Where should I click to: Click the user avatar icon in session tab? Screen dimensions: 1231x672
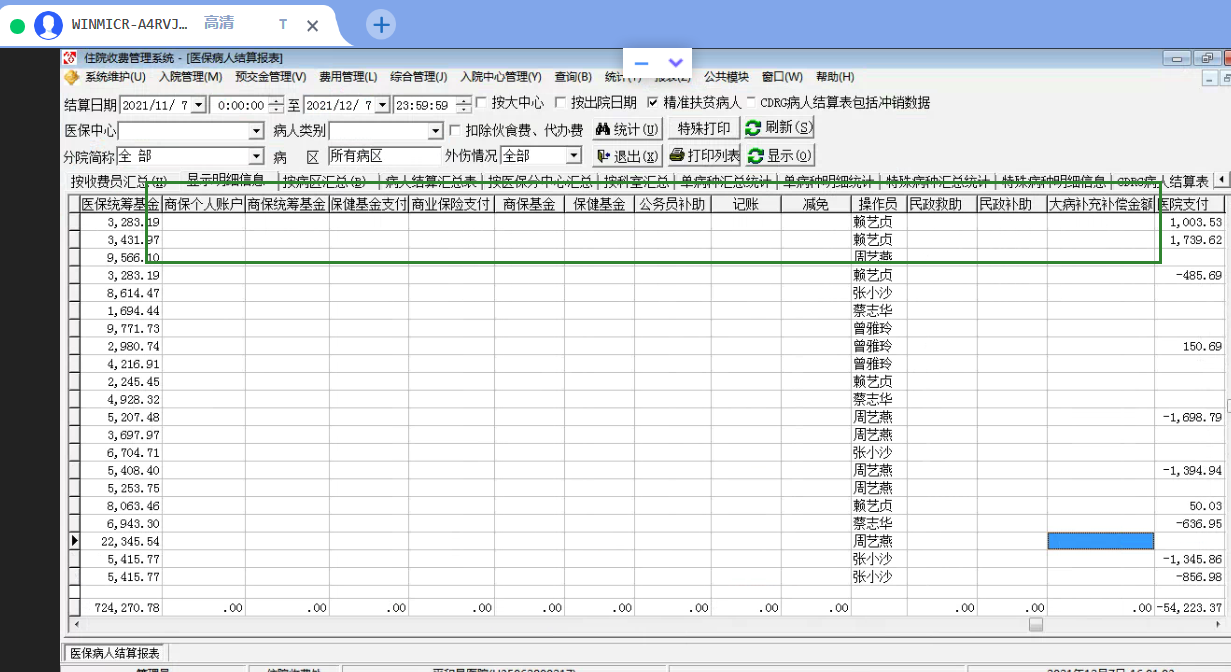(x=48, y=25)
